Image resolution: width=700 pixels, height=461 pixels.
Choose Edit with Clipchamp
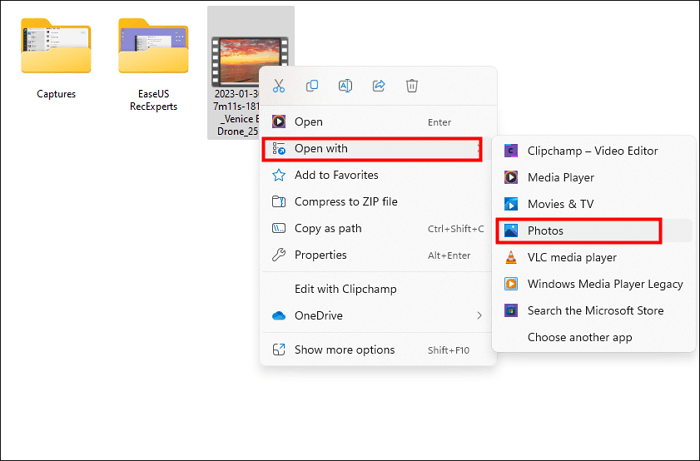[x=378, y=289]
